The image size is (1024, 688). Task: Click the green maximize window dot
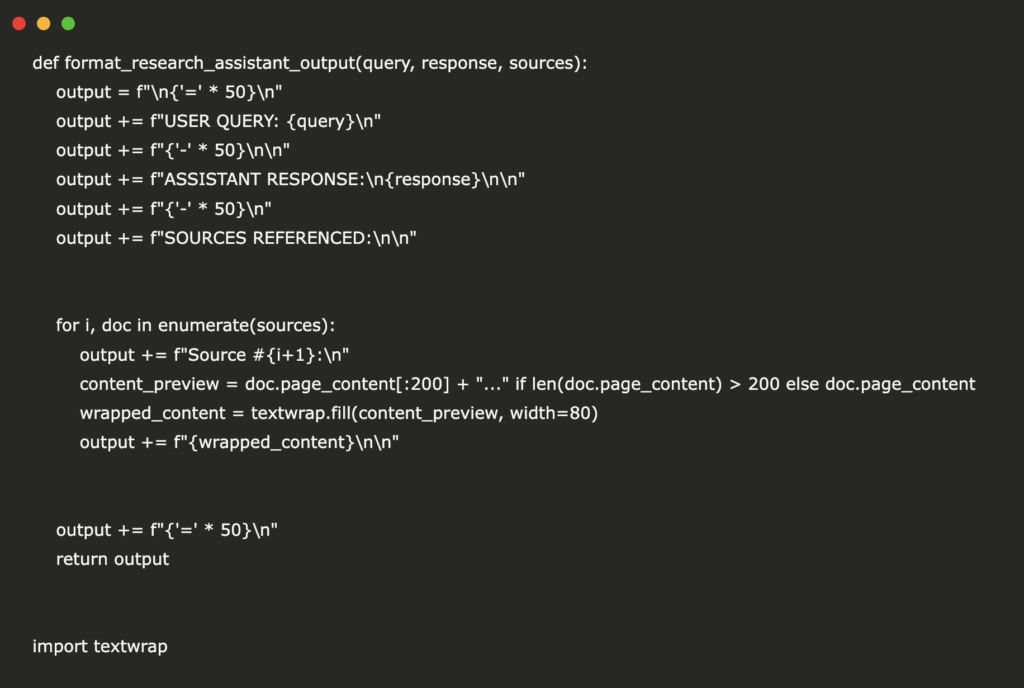(x=68, y=23)
